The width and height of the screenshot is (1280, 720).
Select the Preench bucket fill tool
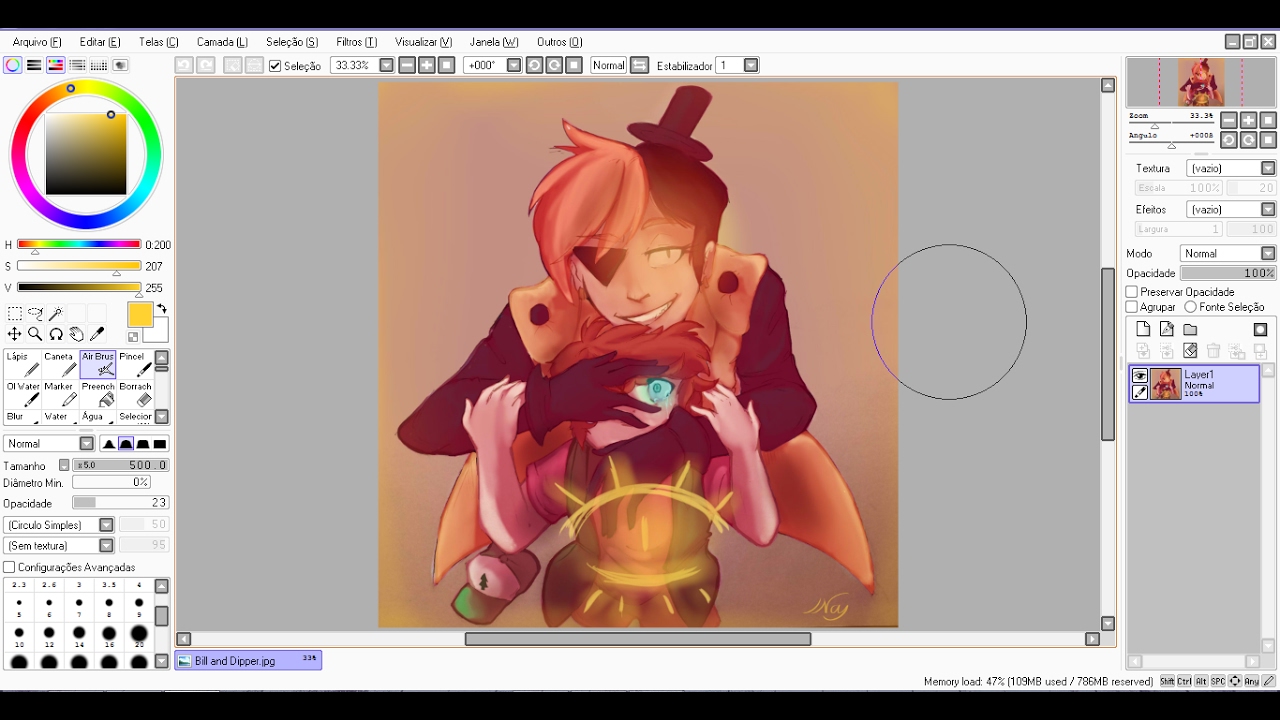(98, 394)
